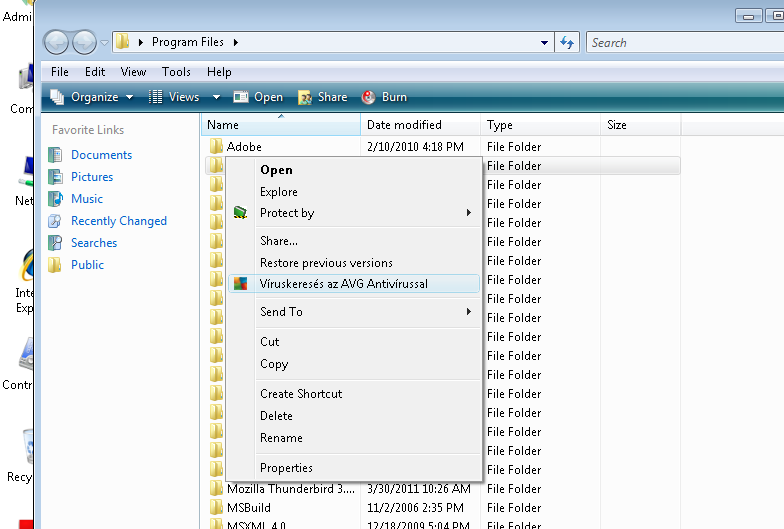
Task: Open the Edit menu
Action: pyautogui.click(x=95, y=72)
